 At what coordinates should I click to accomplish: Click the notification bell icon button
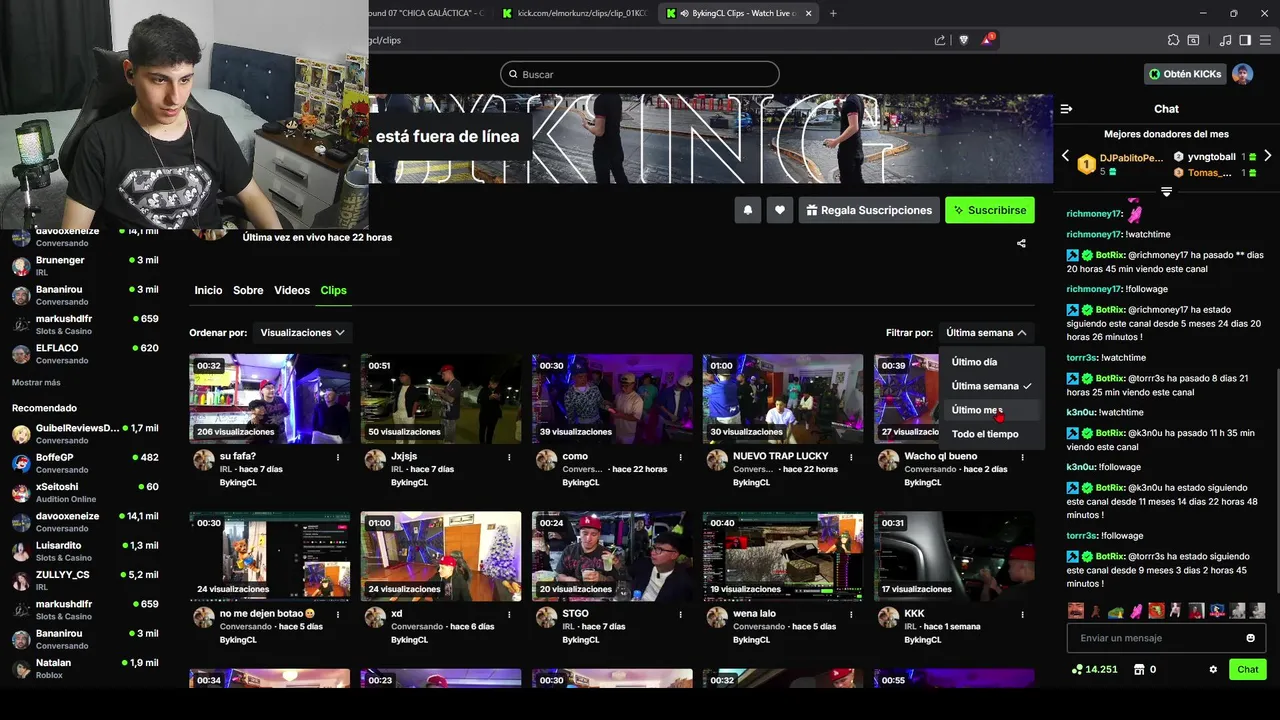[x=747, y=210]
